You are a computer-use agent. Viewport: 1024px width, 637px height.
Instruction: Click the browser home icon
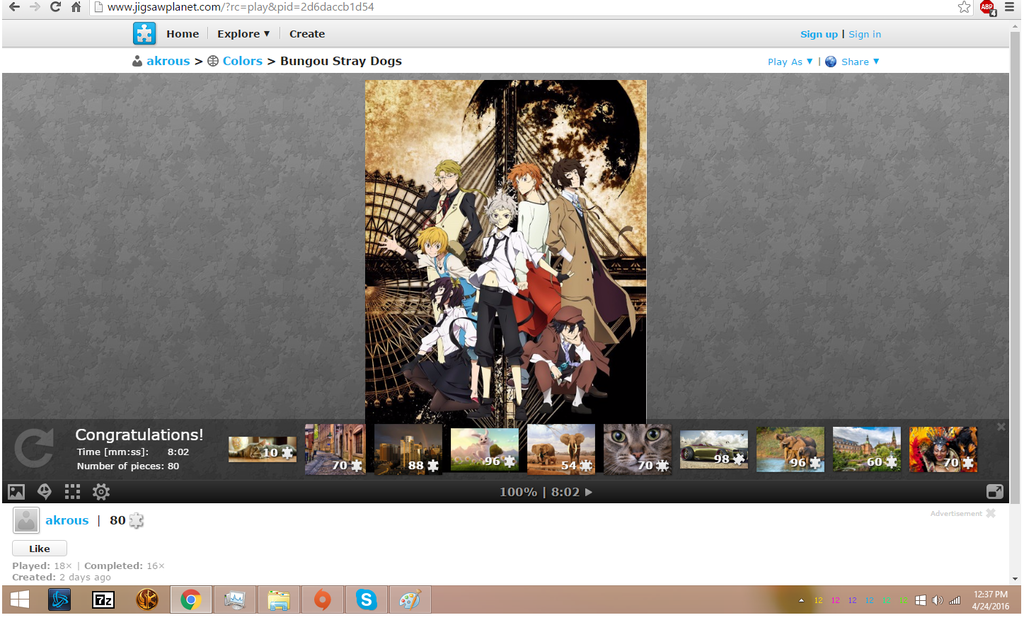click(76, 7)
